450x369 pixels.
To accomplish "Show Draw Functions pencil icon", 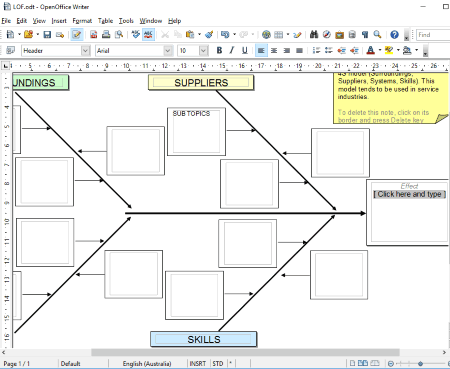I will pos(298,34).
